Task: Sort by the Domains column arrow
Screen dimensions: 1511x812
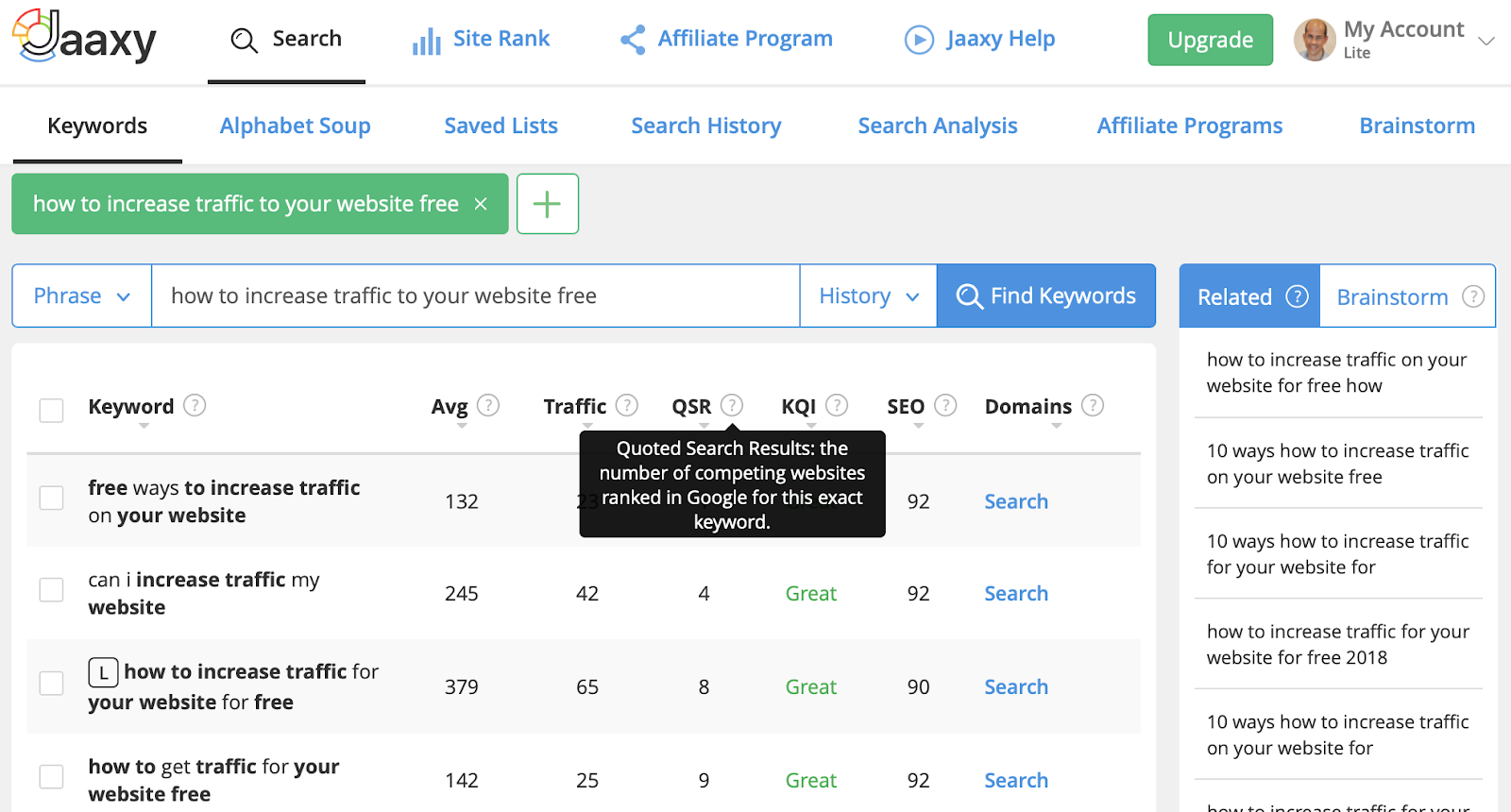Action: point(1057,426)
